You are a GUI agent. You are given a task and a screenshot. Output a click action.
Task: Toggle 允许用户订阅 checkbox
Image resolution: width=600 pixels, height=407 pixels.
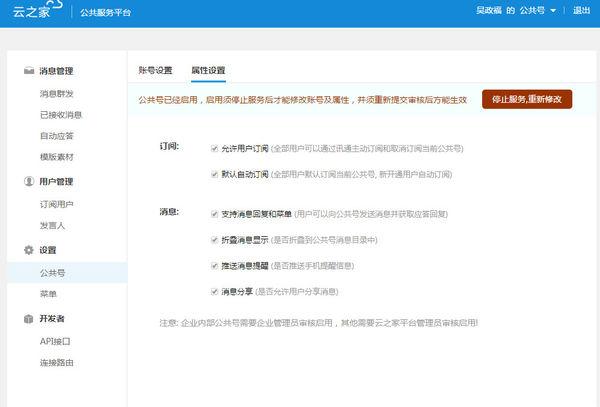214,148
